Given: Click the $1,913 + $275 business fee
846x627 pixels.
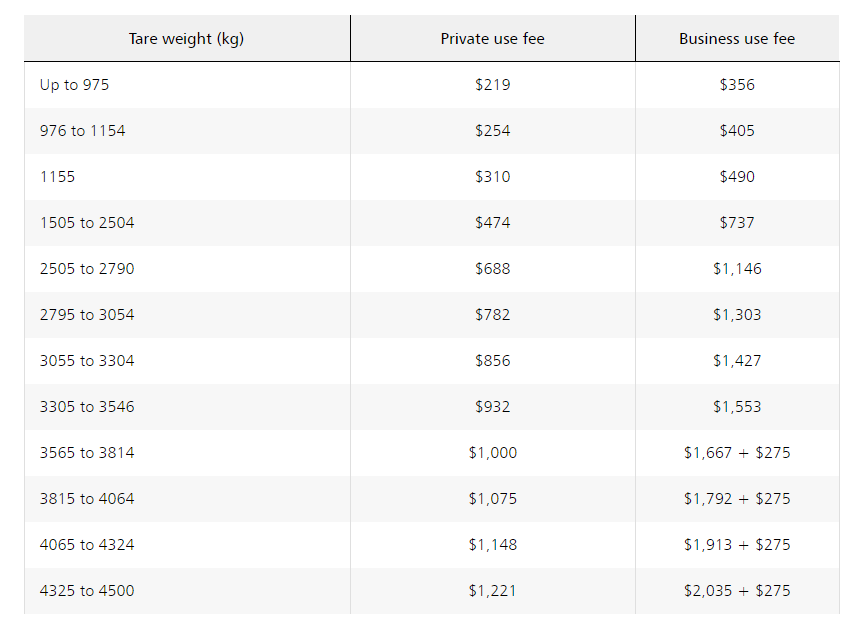Looking at the screenshot, I should click(x=737, y=545).
